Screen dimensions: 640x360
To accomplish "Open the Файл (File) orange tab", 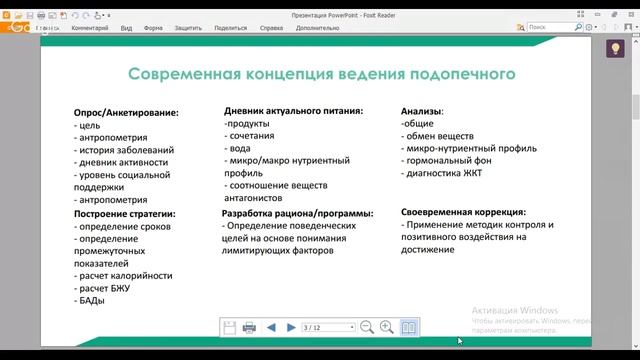I will click(x=15, y=28).
